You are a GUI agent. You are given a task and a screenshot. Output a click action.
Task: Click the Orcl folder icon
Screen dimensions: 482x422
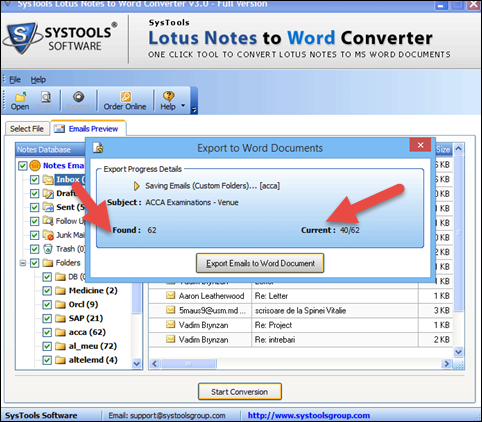pyautogui.click(x=60, y=305)
